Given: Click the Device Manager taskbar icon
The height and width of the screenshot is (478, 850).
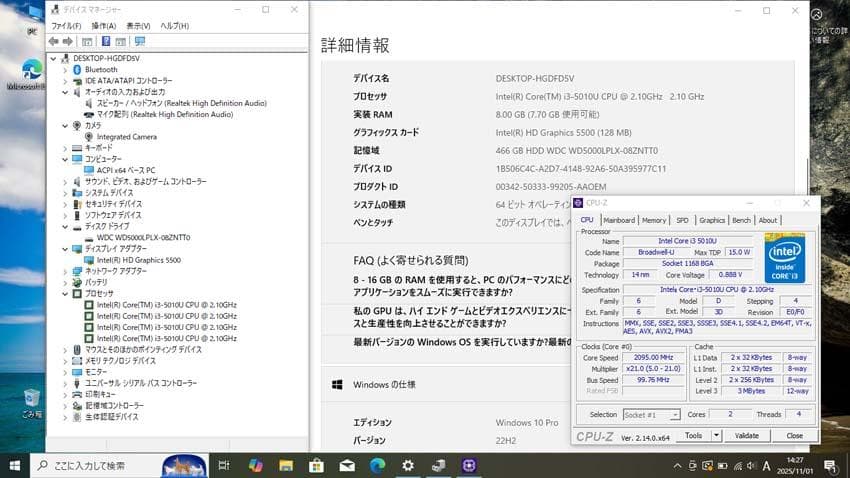Looking at the screenshot, I should (x=439, y=466).
